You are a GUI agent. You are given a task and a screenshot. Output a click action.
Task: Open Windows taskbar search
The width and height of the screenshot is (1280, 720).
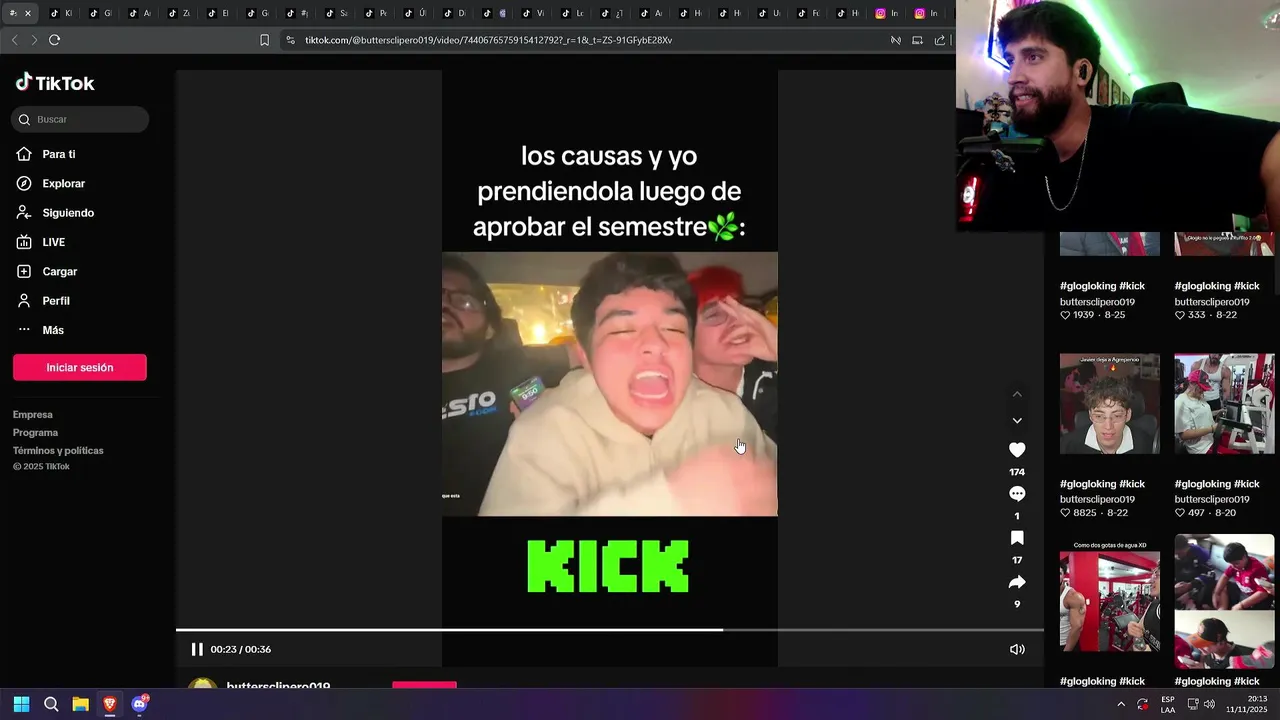tap(51, 704)
